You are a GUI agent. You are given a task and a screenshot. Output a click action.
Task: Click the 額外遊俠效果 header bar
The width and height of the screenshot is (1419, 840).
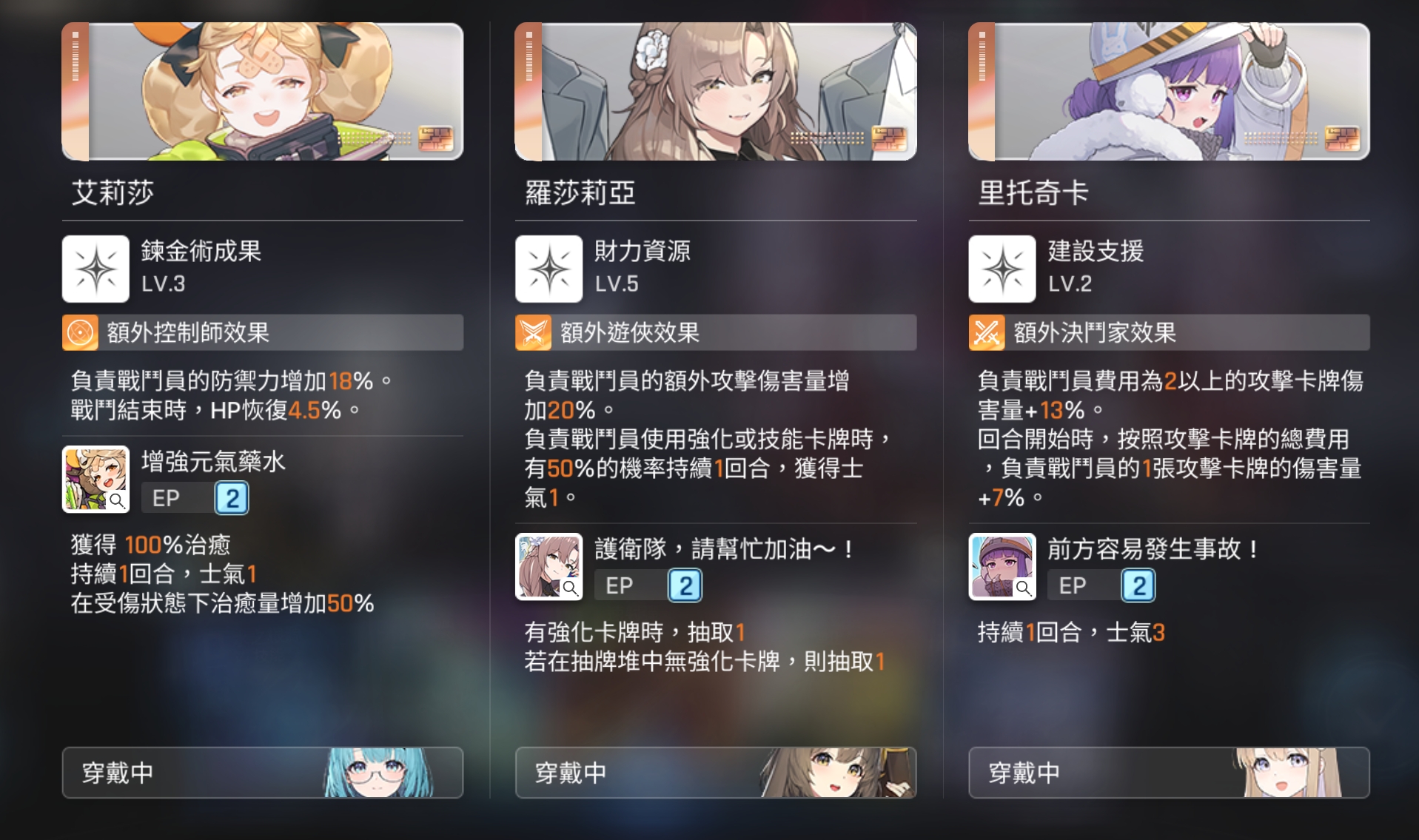coord(716,332)
